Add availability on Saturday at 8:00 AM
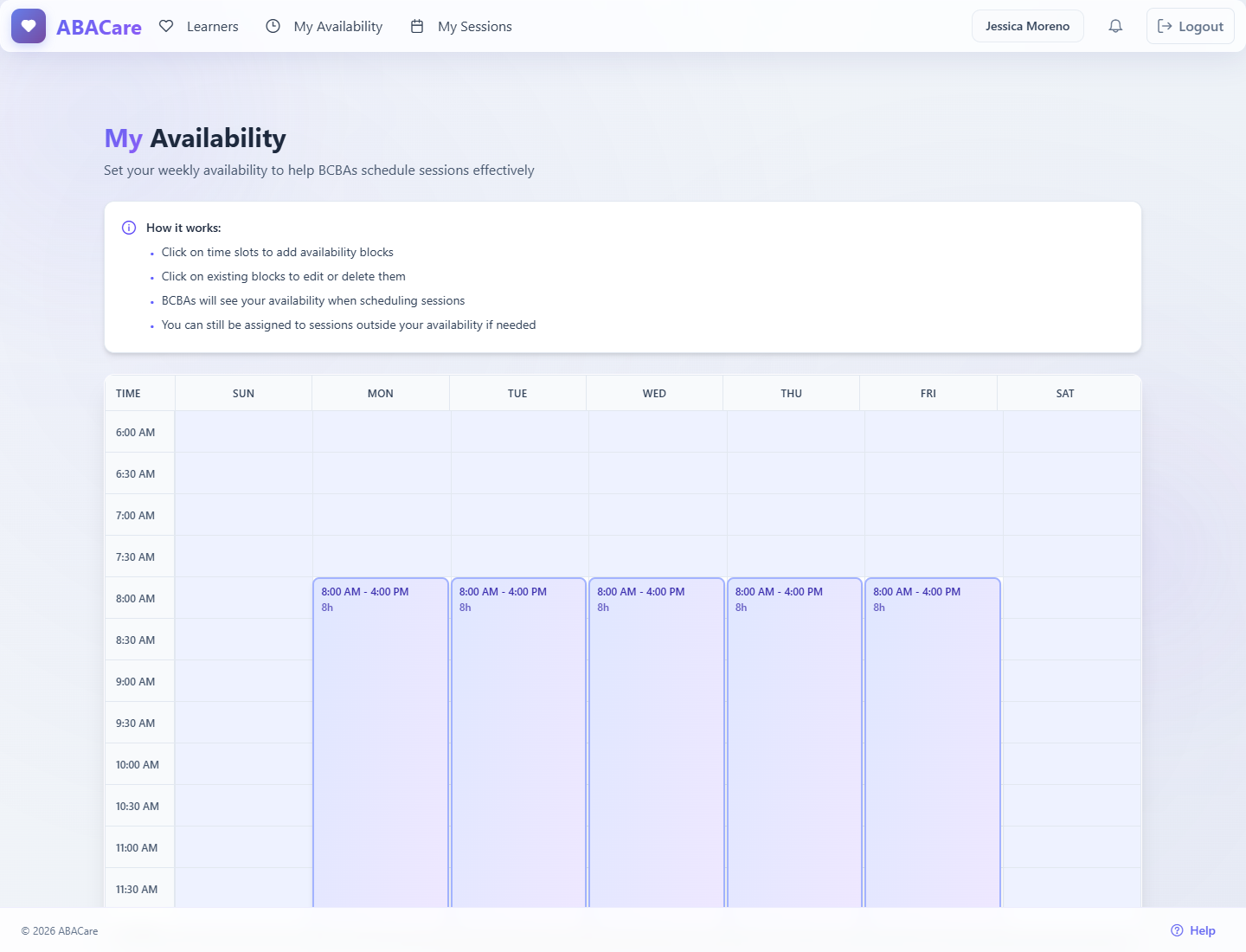This screenshot has width=1246, height=952. [1072, 598]
